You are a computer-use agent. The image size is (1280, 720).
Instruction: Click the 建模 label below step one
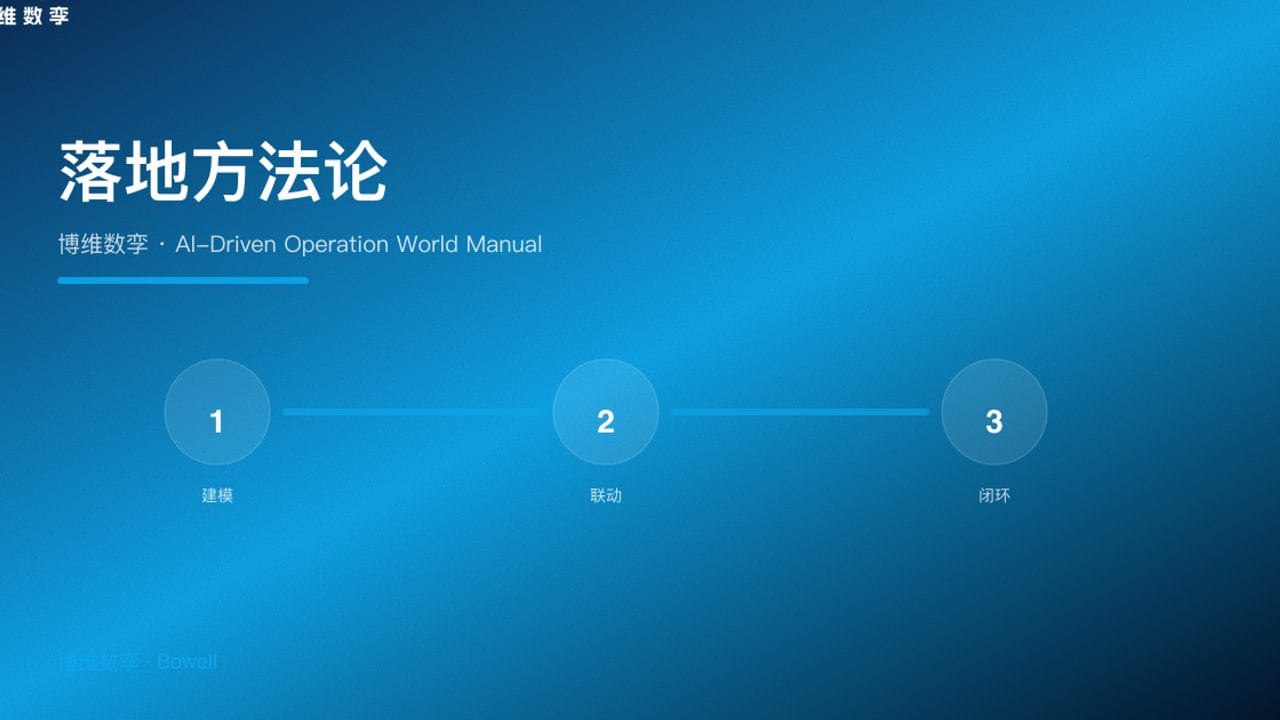[x=217, y=495]
